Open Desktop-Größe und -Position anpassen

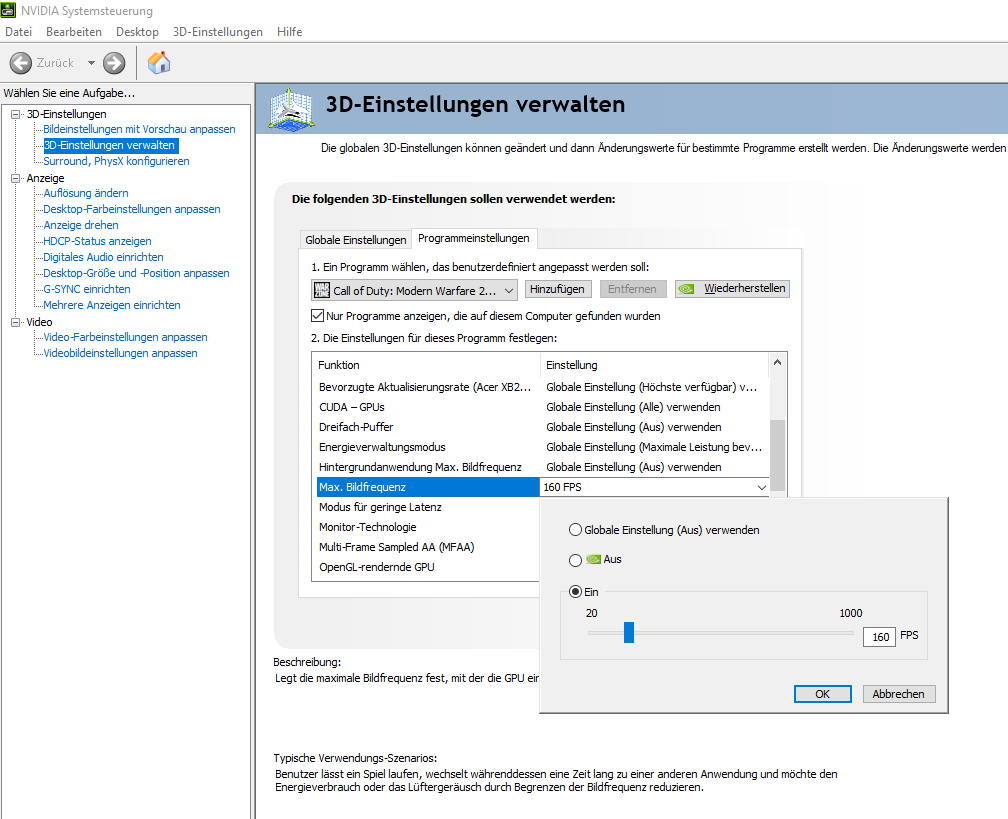136,273
